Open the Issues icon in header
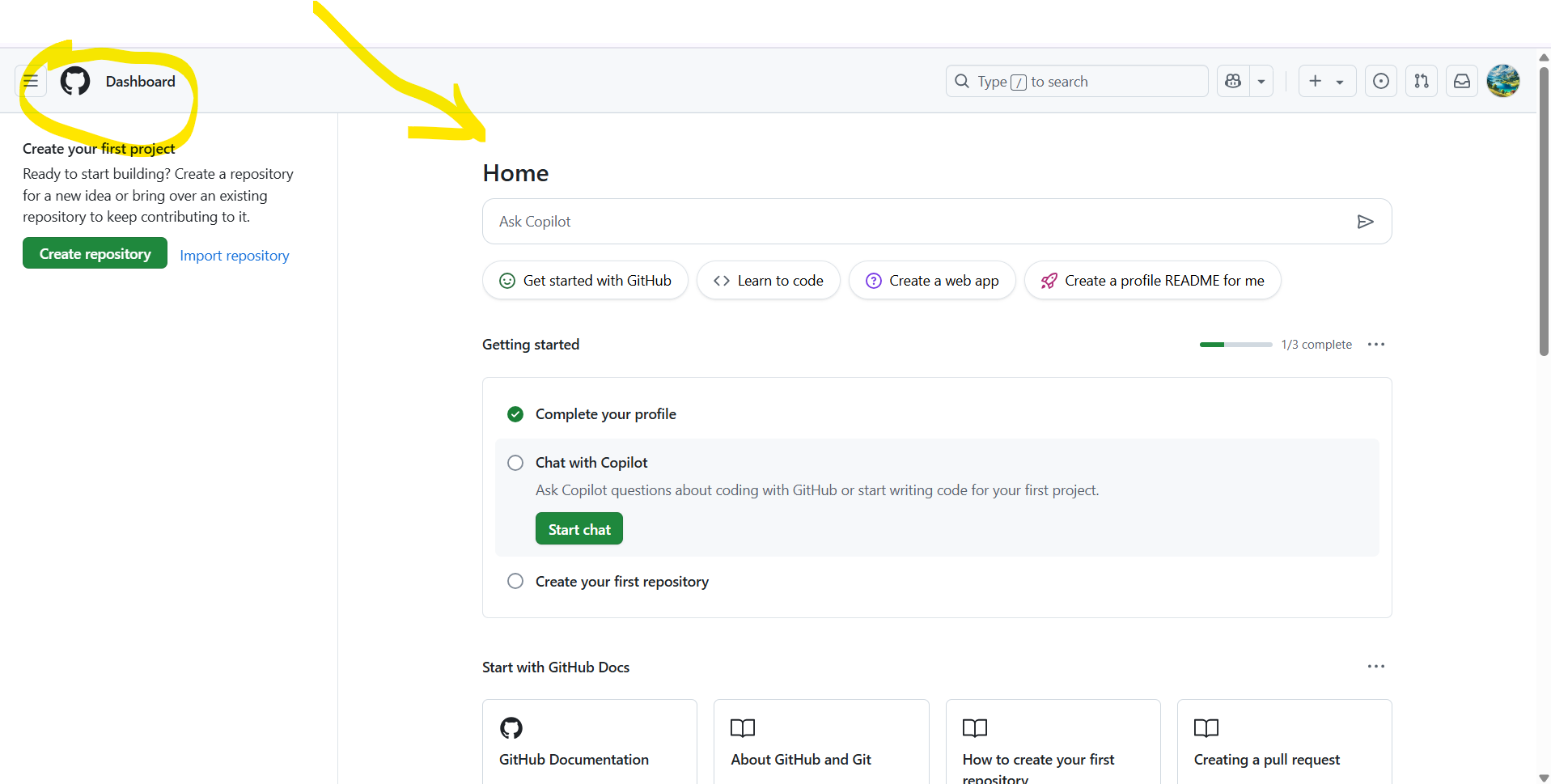The image size is (1551, 784). (x=1381, y=81)
